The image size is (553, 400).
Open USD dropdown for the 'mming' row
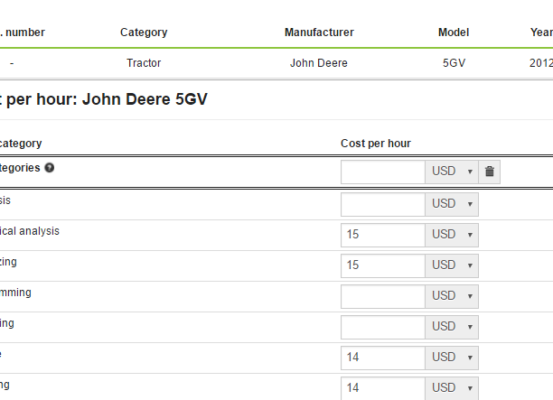[452, 296]
